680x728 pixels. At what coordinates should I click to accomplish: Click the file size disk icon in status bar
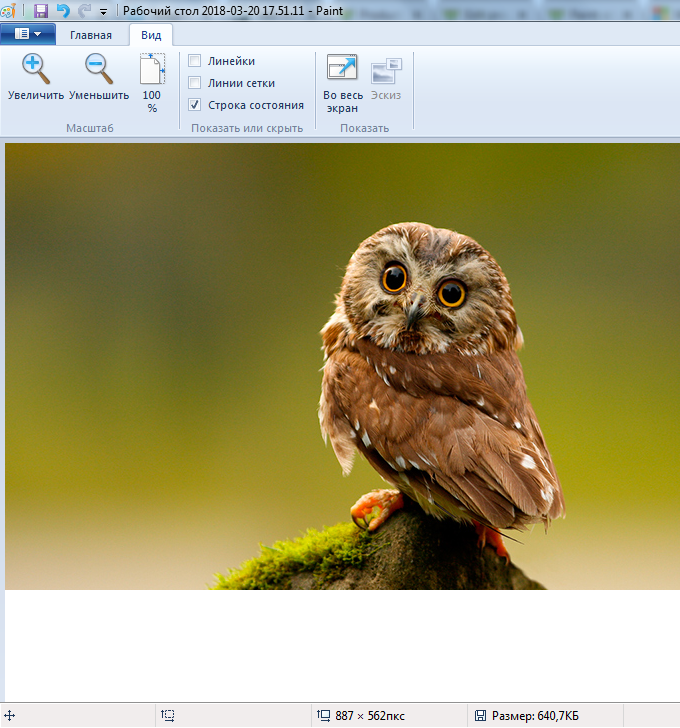click(480, 716)
